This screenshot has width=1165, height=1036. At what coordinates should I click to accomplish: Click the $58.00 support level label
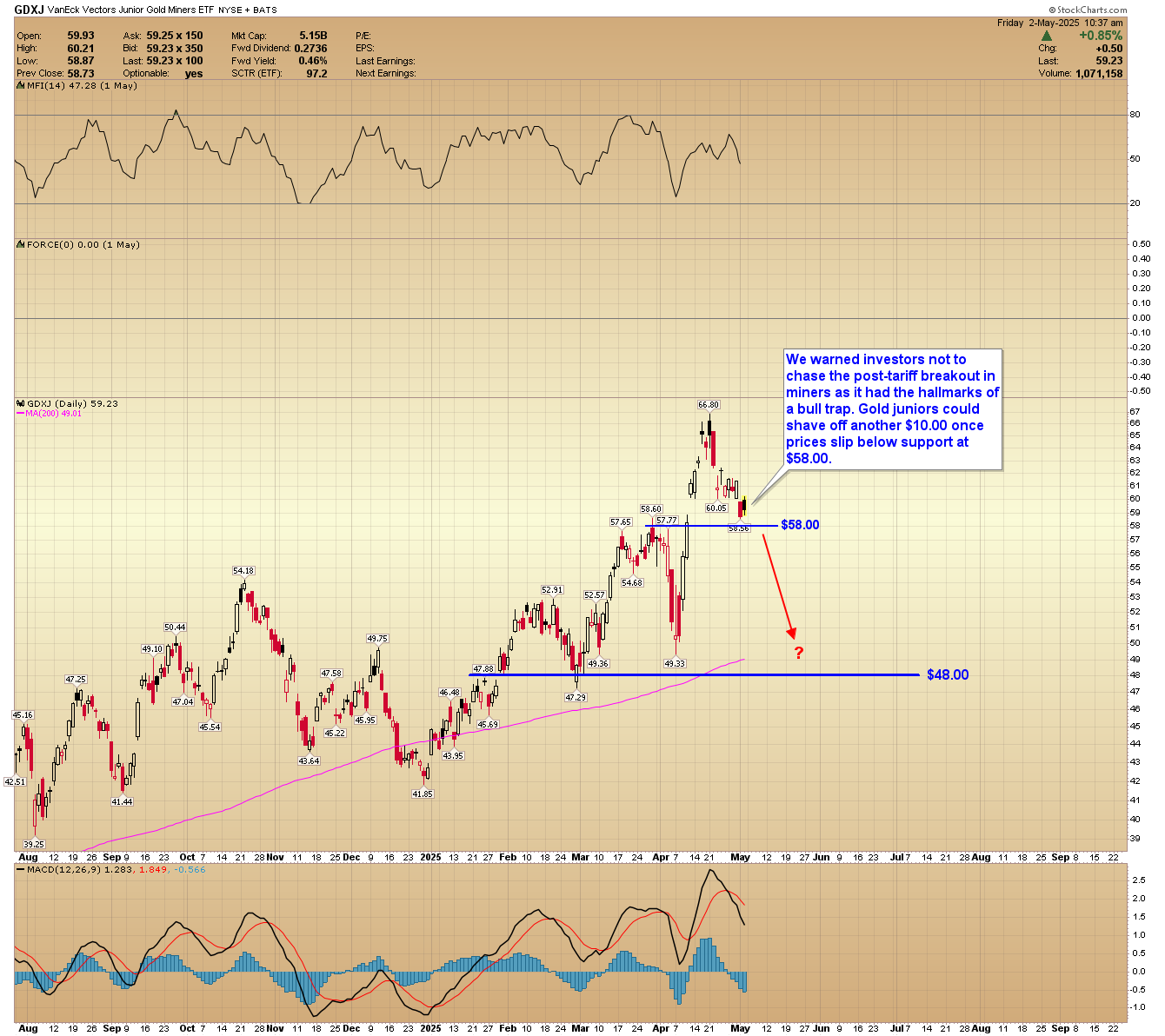point(800,525)
